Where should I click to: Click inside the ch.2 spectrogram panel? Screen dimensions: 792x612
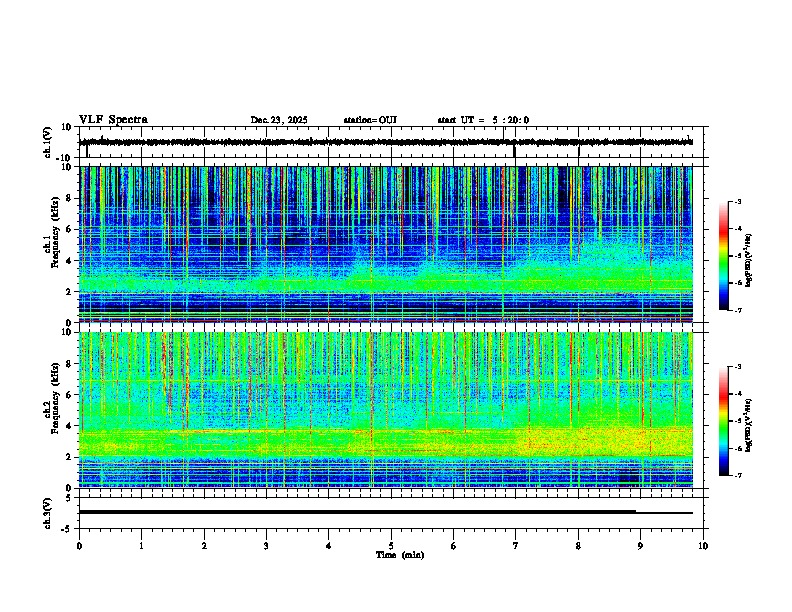click(x=385, y=410)
